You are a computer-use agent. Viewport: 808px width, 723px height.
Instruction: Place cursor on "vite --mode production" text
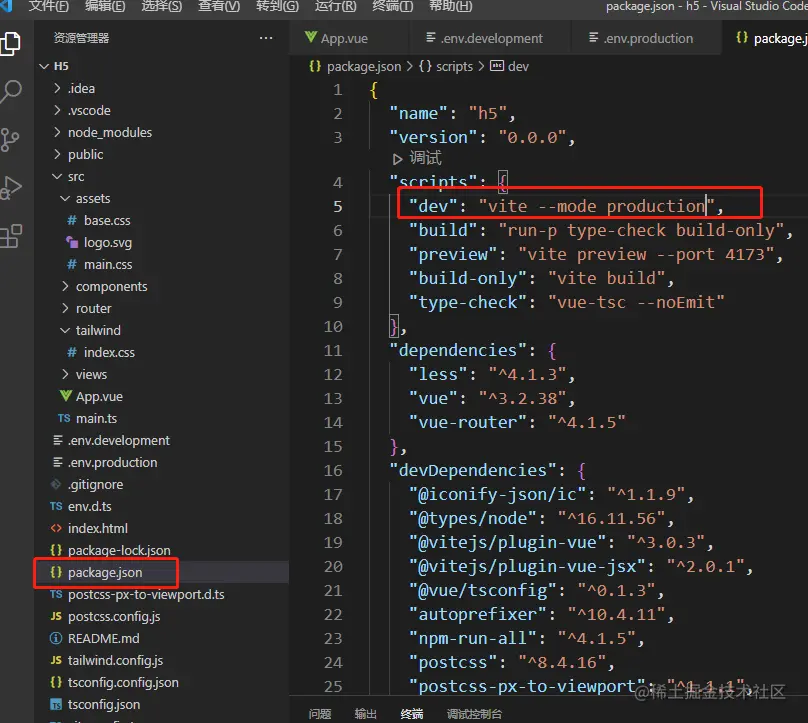pyautogui.click(x=597, y=206)
